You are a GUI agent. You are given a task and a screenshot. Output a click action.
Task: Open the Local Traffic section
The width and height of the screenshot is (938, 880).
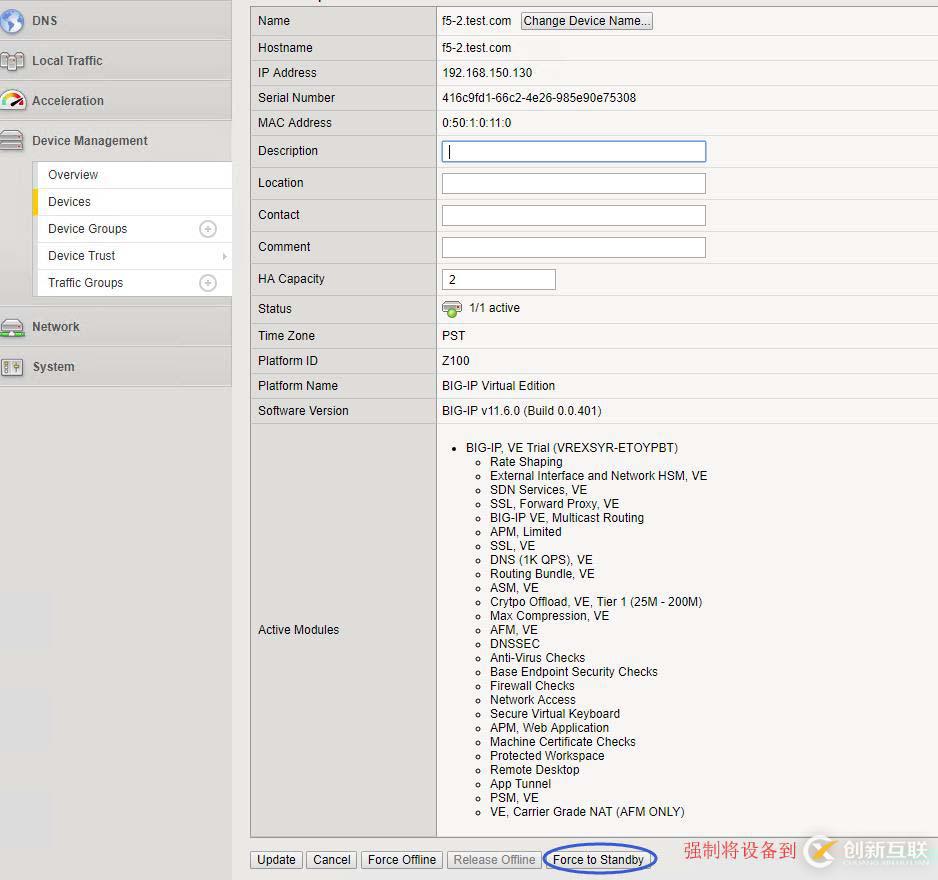67,61
